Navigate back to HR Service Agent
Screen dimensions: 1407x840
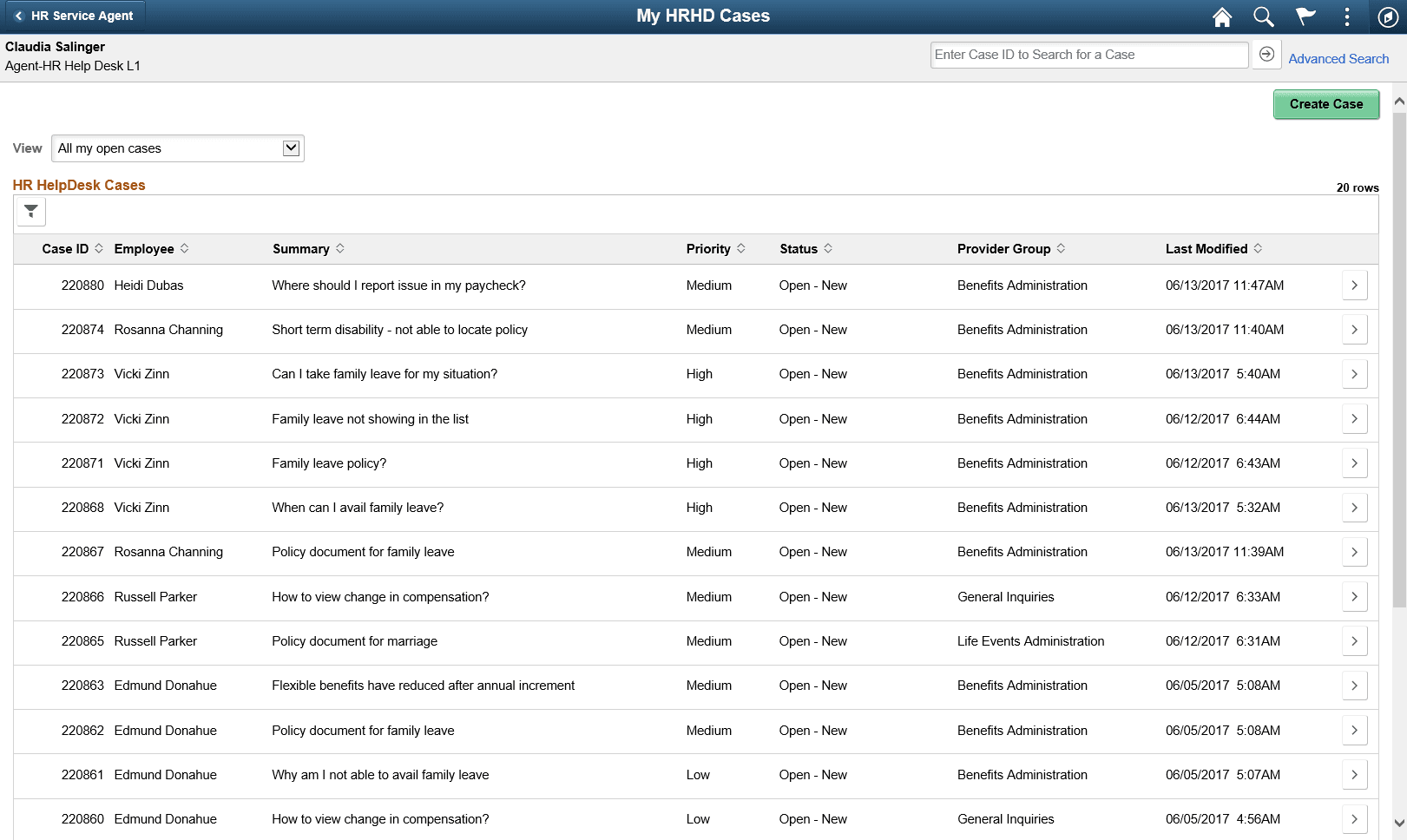[74, 16]
